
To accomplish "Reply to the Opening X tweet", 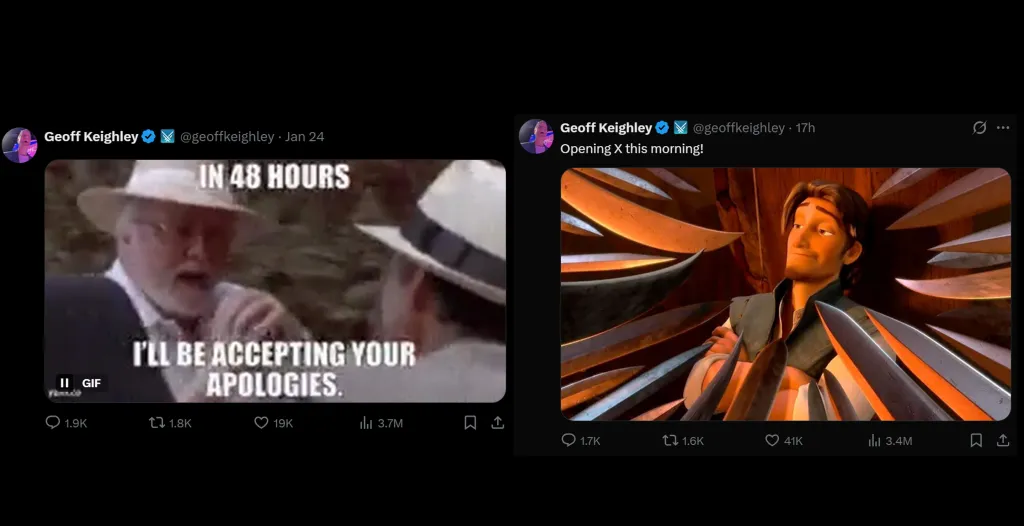I will (581, 441).
